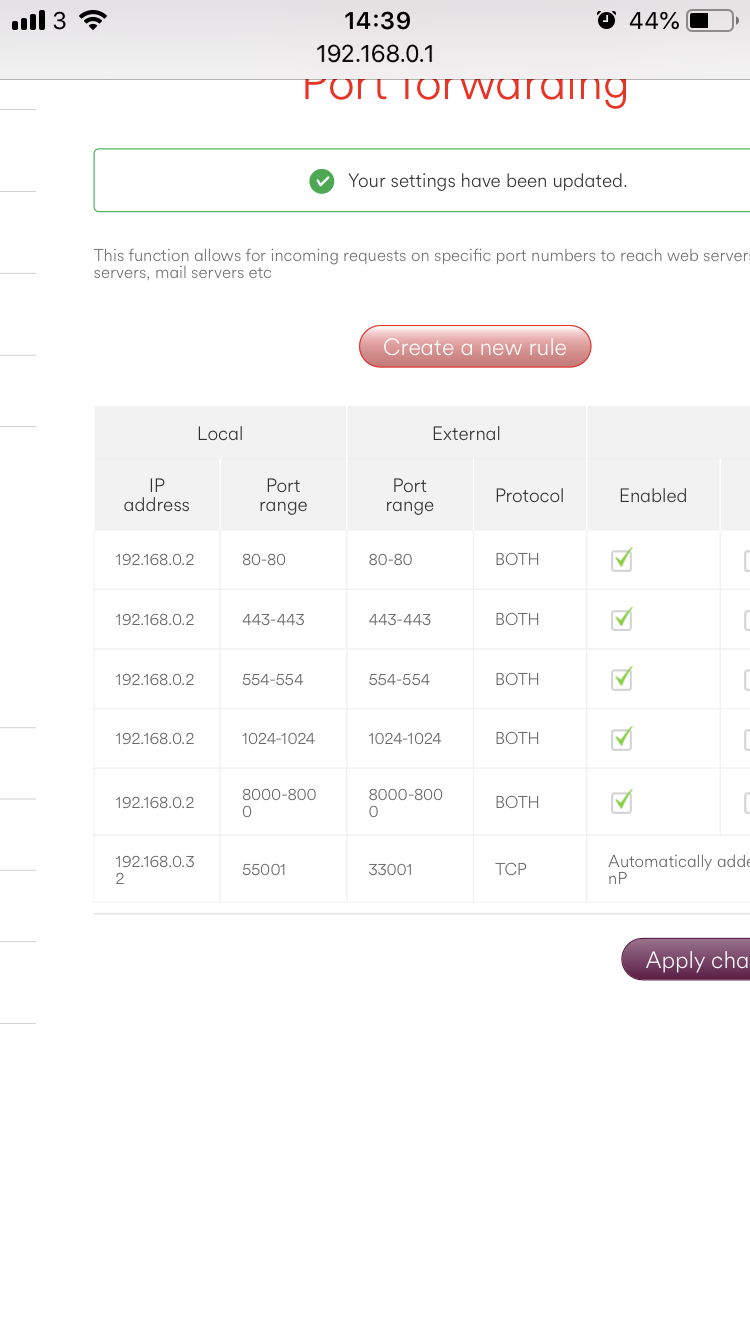Tap the green success checkmark icon
This screenshot has width=750, height=1334.
click(x=321, y=181)
